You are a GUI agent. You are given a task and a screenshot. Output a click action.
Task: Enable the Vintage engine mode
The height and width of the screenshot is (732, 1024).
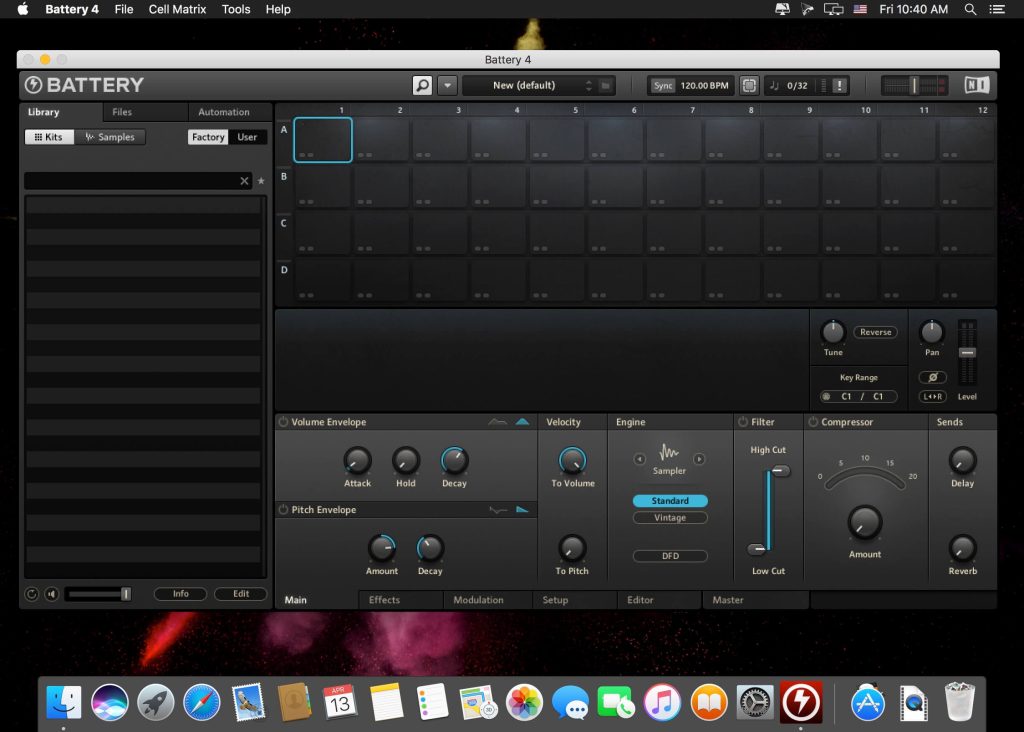coord(669,518)
